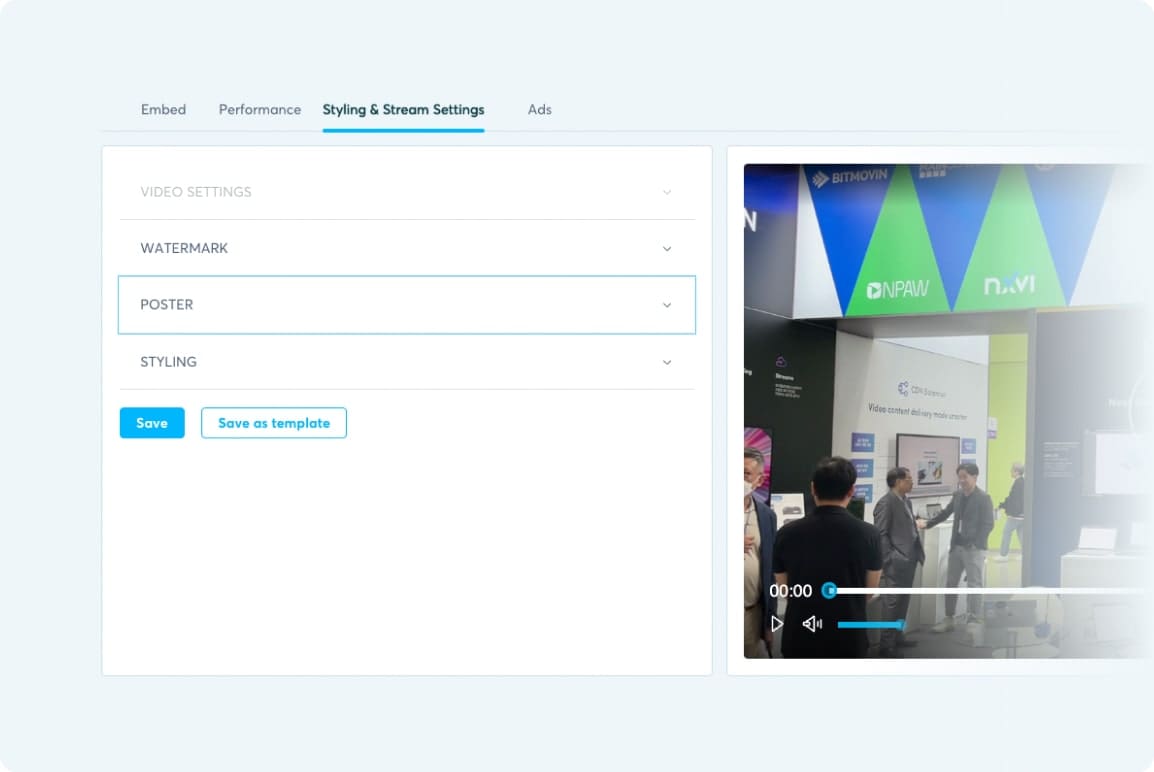Adjust the video volume slider
The height and width of the screenshot is (772, 1154).
[x=871, y=625]
